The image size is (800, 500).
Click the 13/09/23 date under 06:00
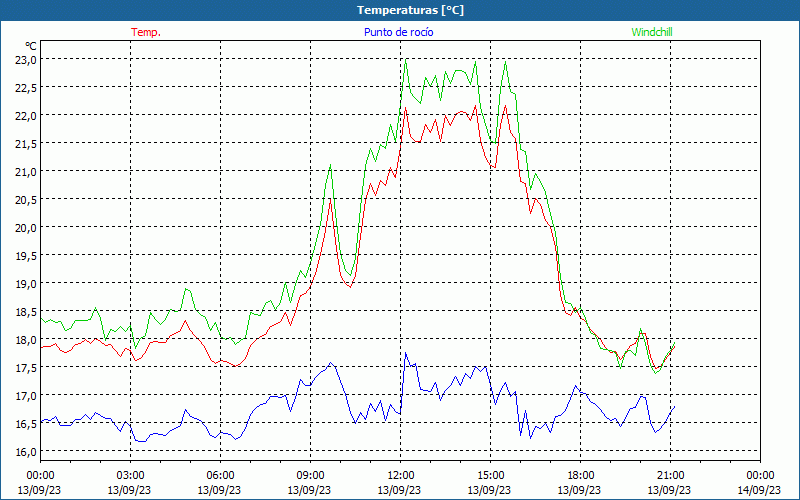(219, 490)
